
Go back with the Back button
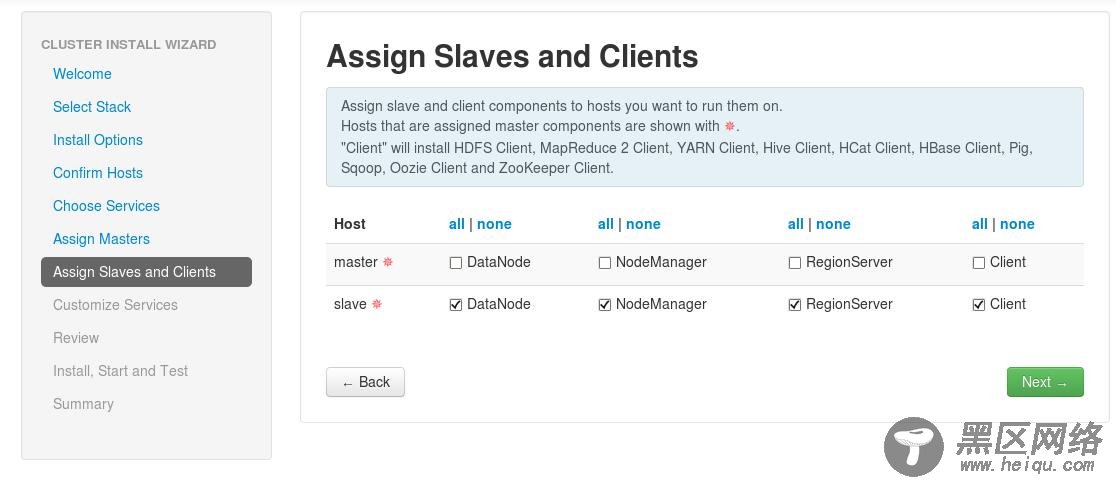click(365, 382)
